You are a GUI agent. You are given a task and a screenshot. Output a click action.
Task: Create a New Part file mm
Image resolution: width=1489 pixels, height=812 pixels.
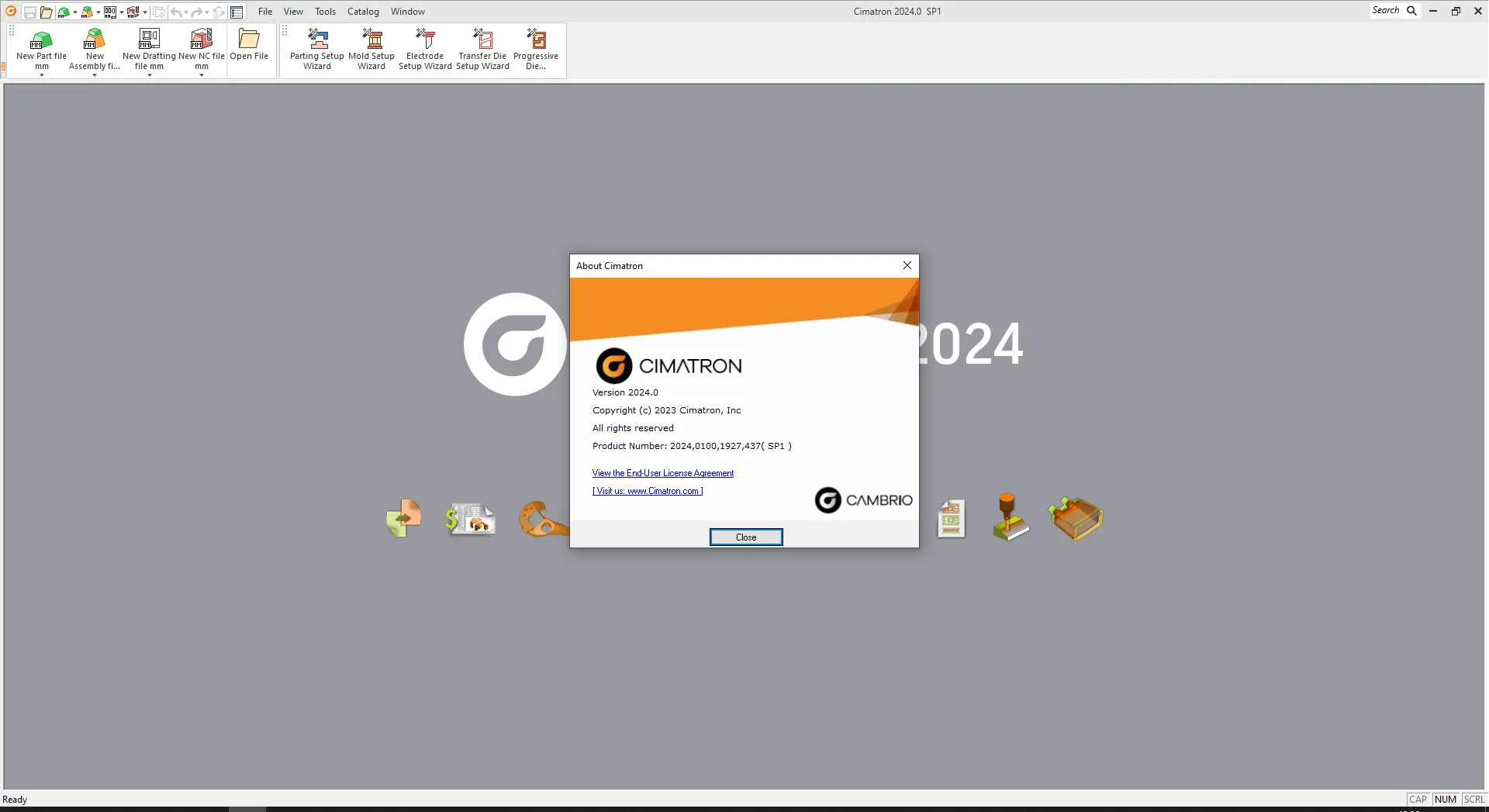click(42, 48)
